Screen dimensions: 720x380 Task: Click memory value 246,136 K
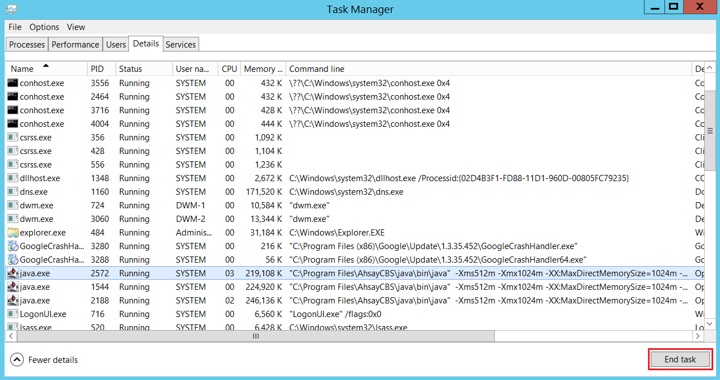(x=264, y=301)
